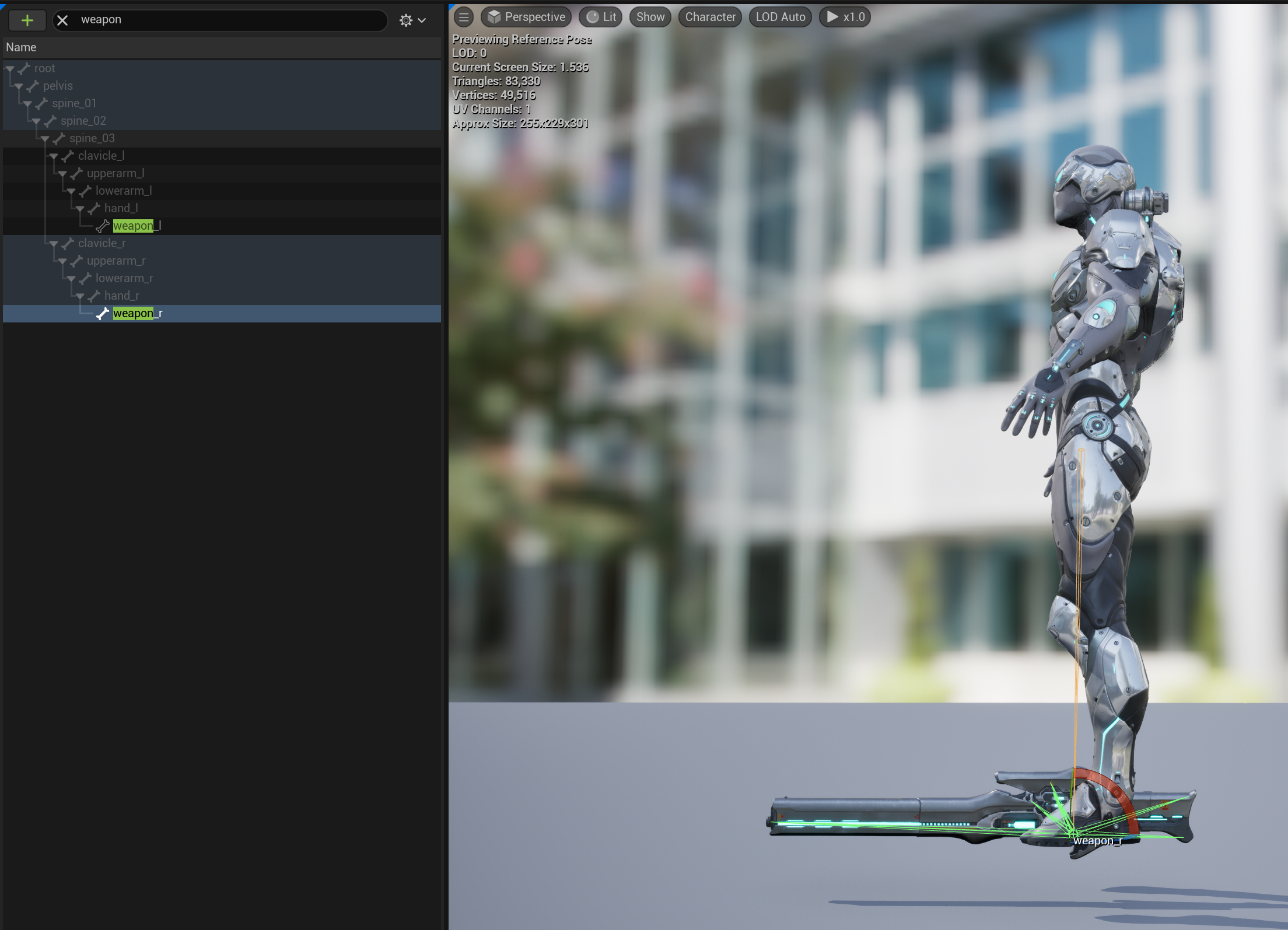Click the bone icon beside weapon_r
This screenshot has height=930, width=1288.
point(103,314)
